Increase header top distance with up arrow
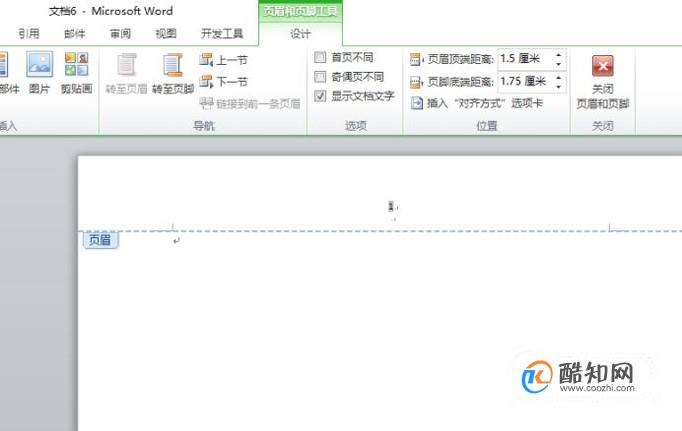The height and width of the screenshot is (431, 682). pyautogui.click(x=559, y=54)
